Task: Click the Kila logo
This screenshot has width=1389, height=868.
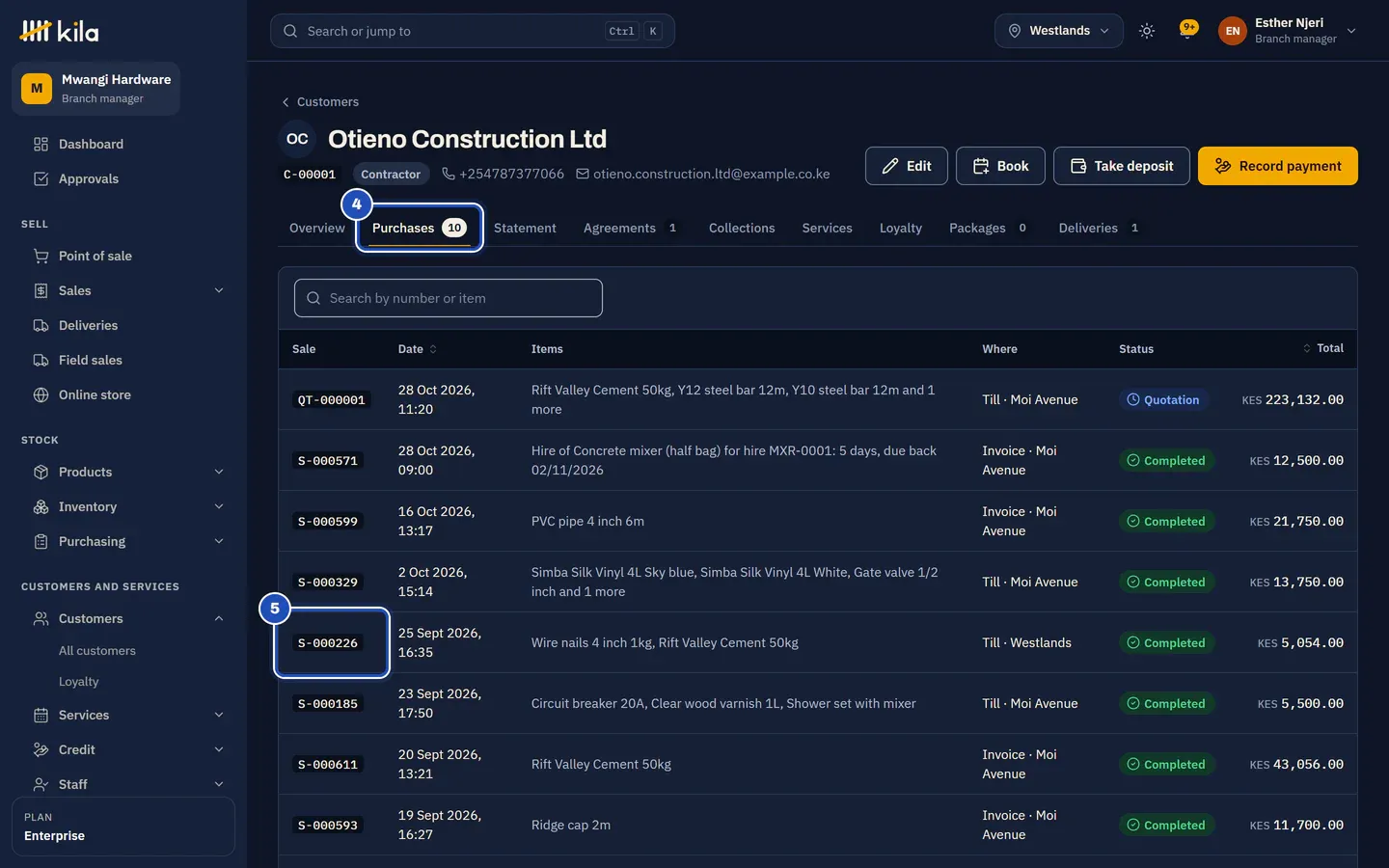Action: [x=59, y=31]
